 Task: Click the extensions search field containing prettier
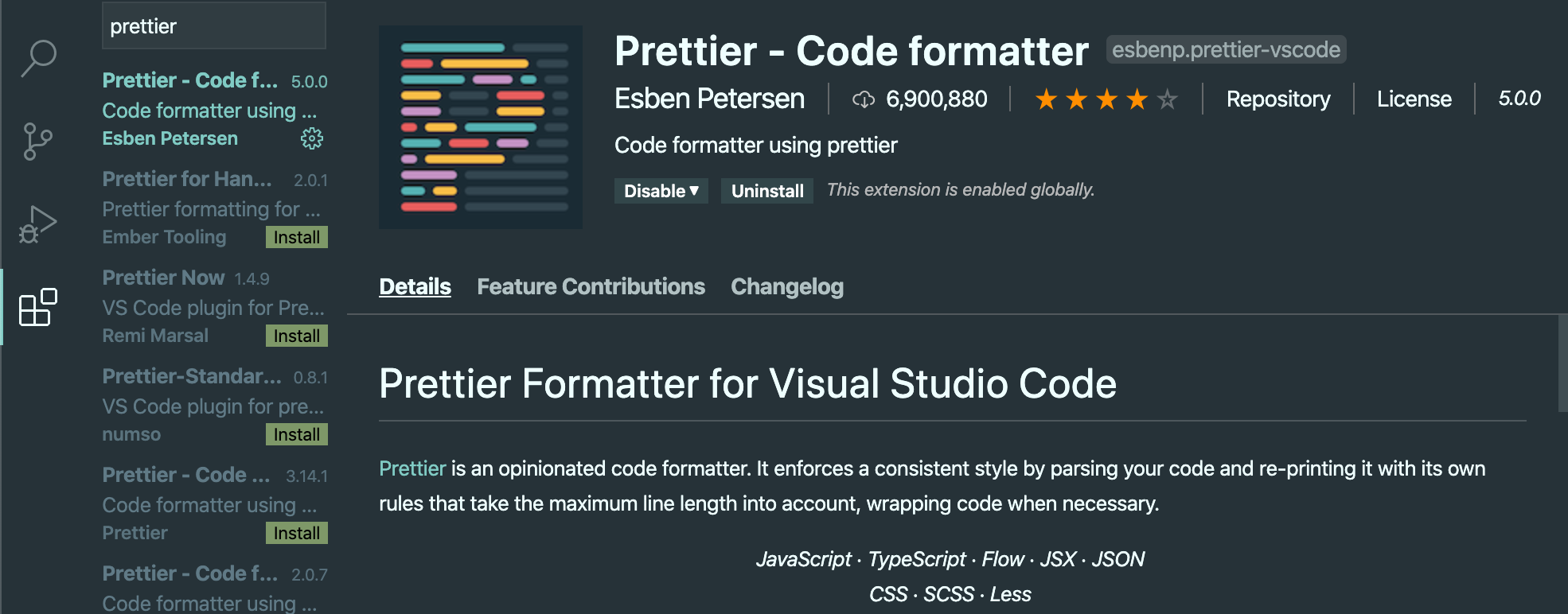click(x=214, y=25)
